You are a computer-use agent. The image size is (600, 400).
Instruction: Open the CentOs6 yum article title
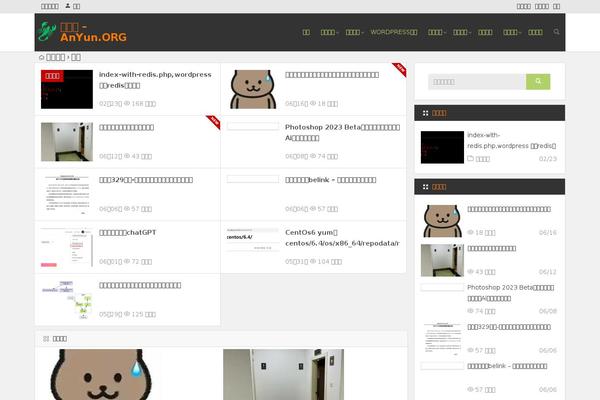click(x=342, y=238)
